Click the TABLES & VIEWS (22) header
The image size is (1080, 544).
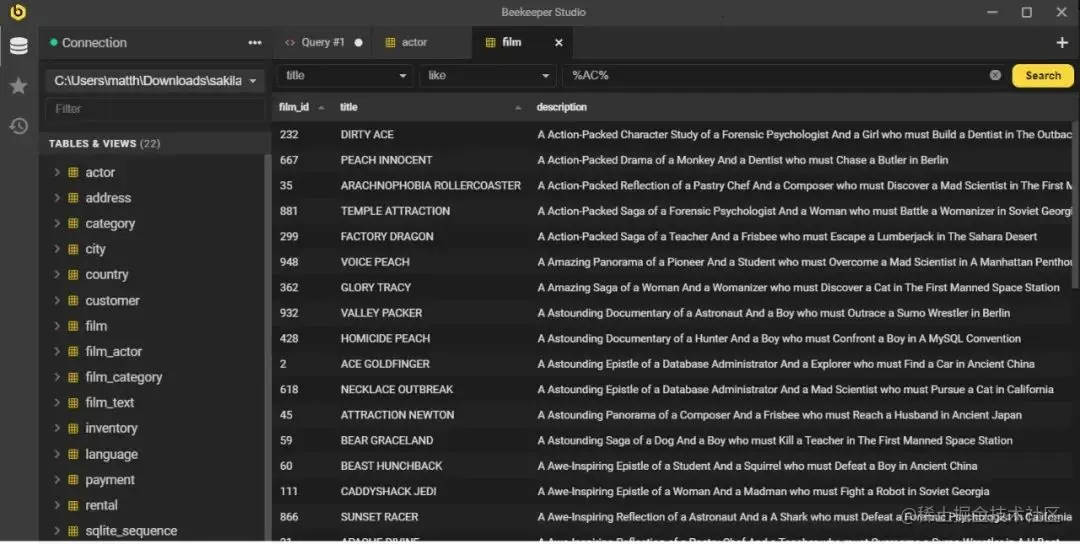104,144
